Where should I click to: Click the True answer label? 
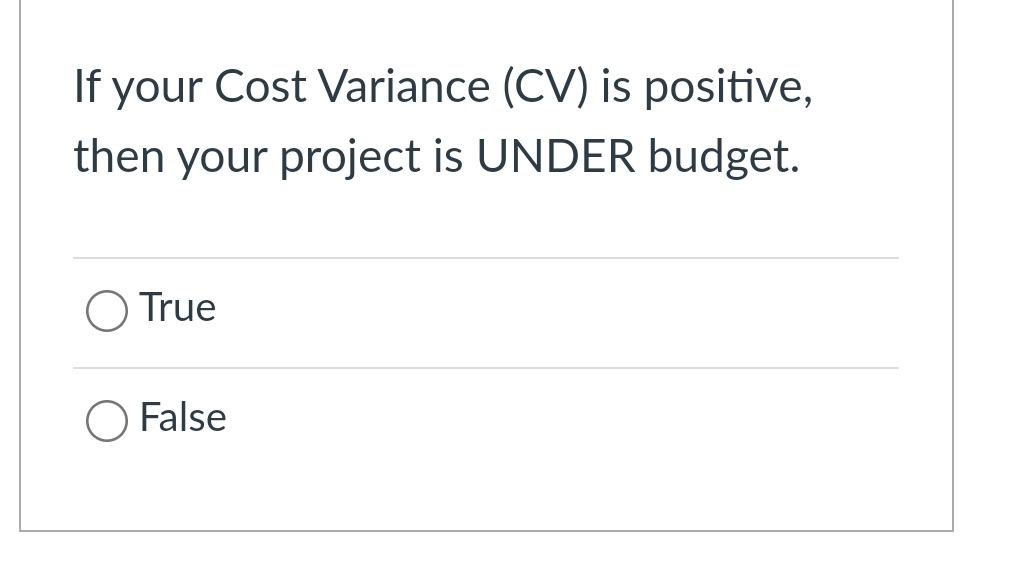[177, 308]
